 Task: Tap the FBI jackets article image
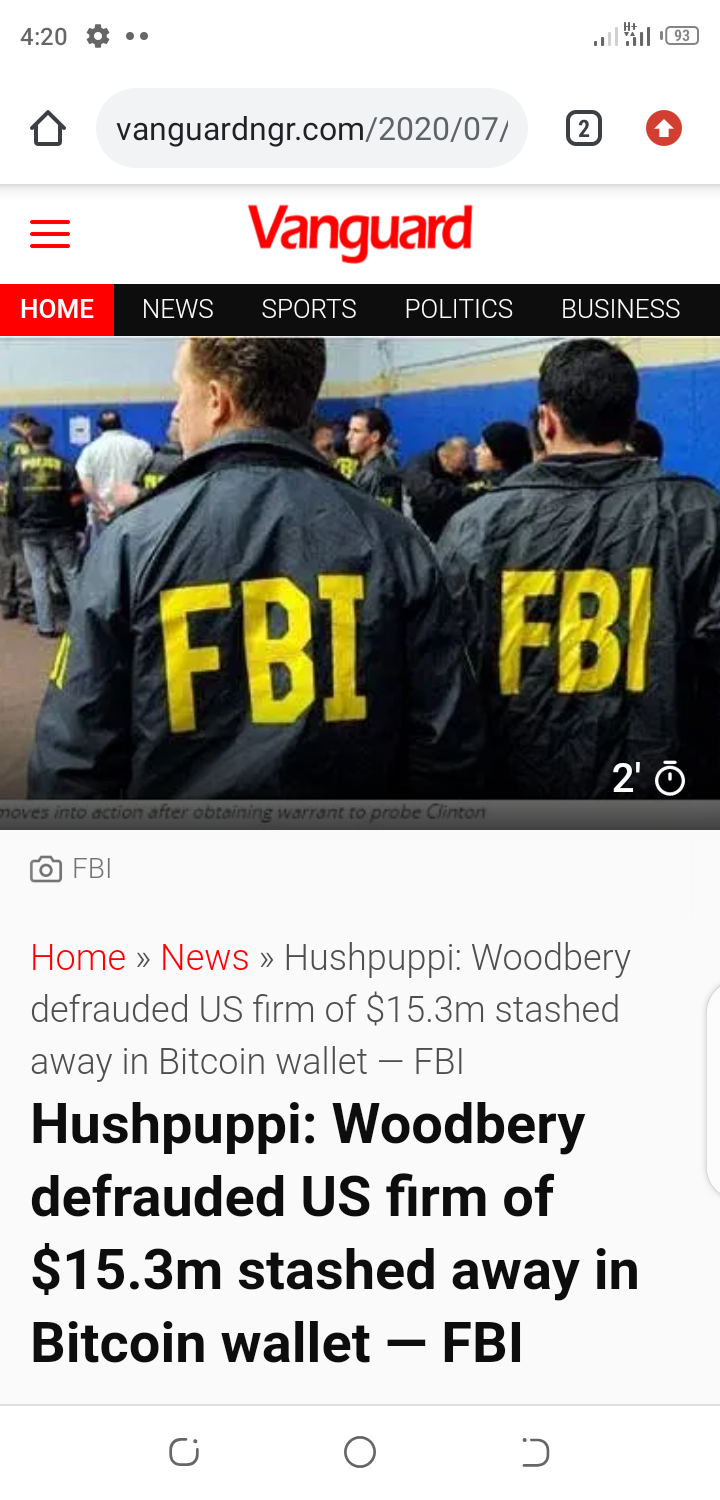[360, 568]
